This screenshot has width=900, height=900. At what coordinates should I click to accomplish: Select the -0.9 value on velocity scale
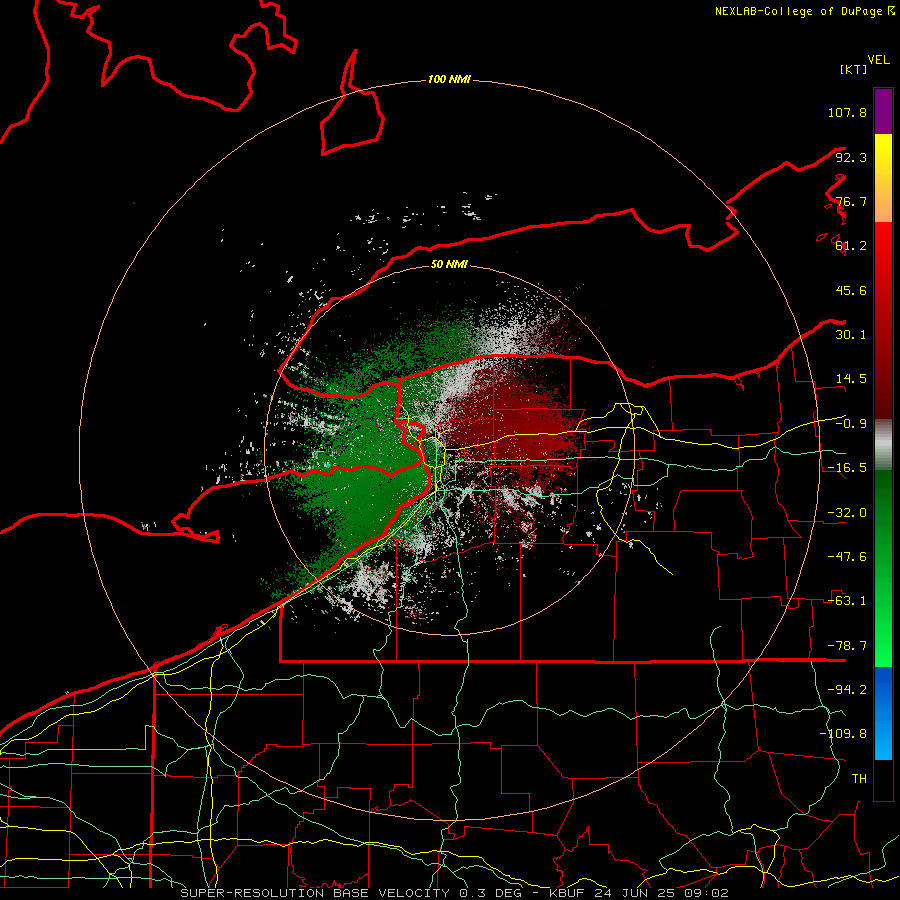(851, 424)
